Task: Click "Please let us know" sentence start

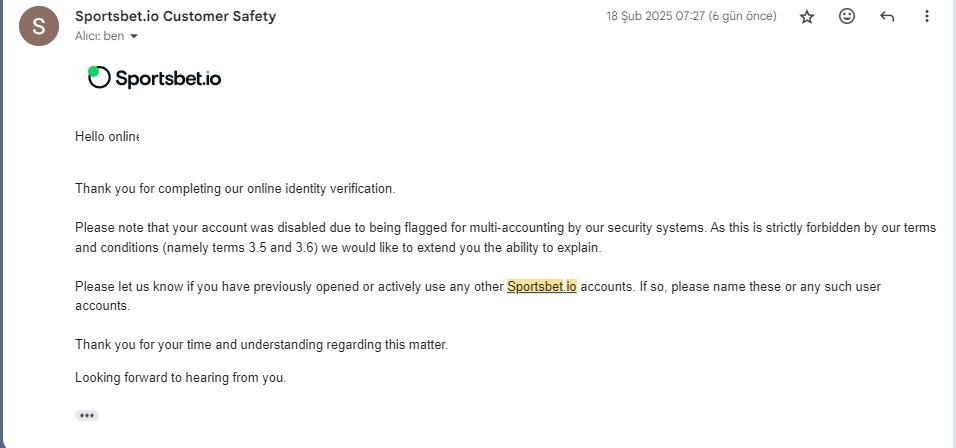Action: [128, 287]
